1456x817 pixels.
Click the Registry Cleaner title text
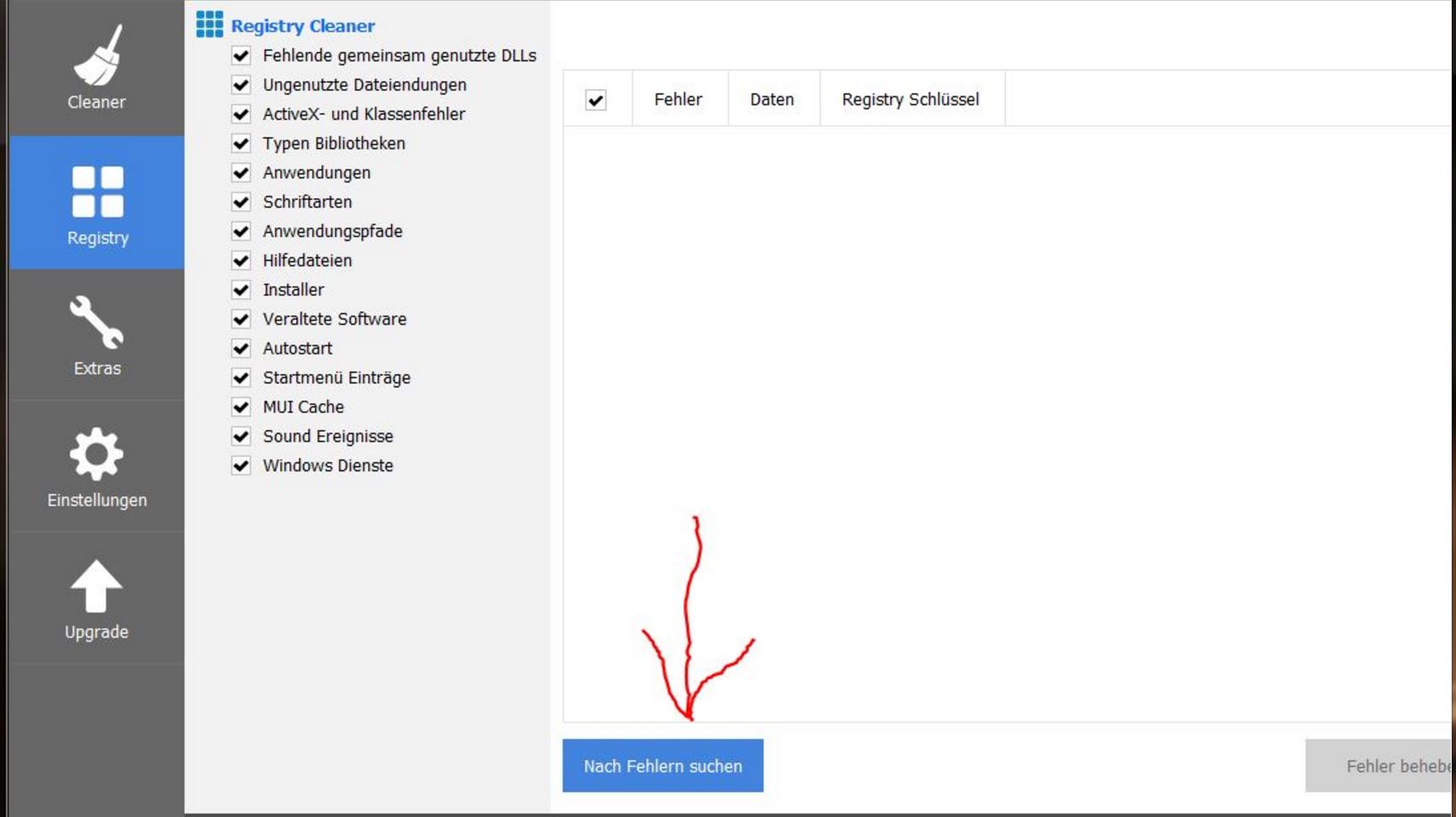[x=303, y=26]
